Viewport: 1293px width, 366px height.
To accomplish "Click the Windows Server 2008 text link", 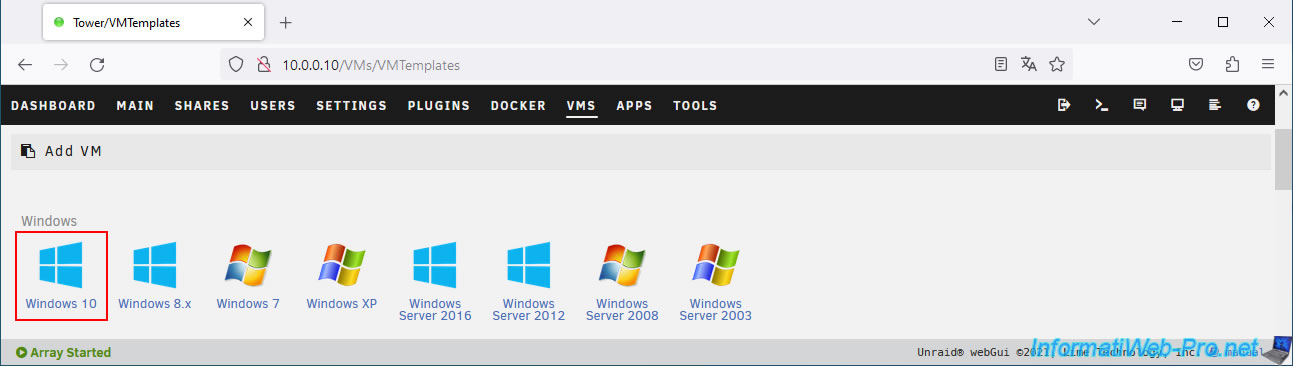I will pyautogui.click(x=622, y=309).
